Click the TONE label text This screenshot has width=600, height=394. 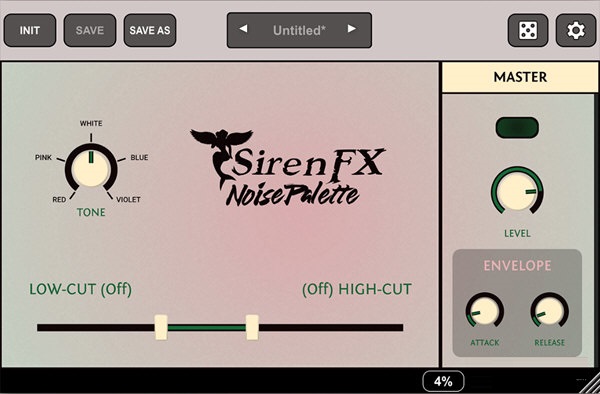pos(91,212)
